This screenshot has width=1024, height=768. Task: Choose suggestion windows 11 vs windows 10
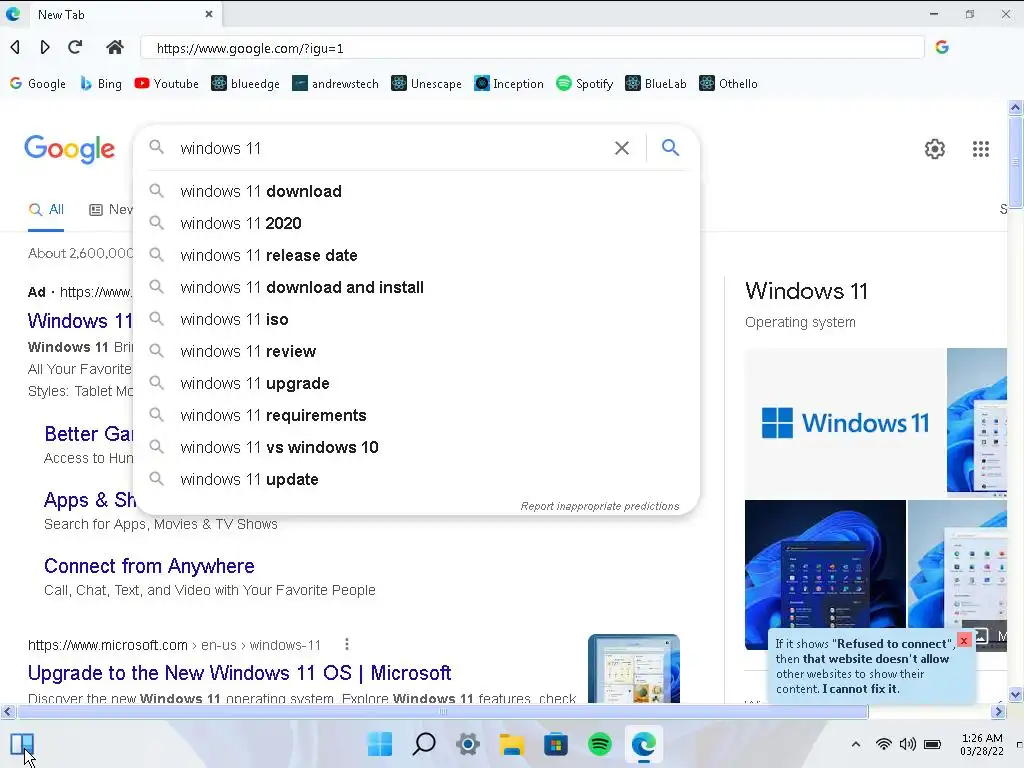[x=416, y=447]
